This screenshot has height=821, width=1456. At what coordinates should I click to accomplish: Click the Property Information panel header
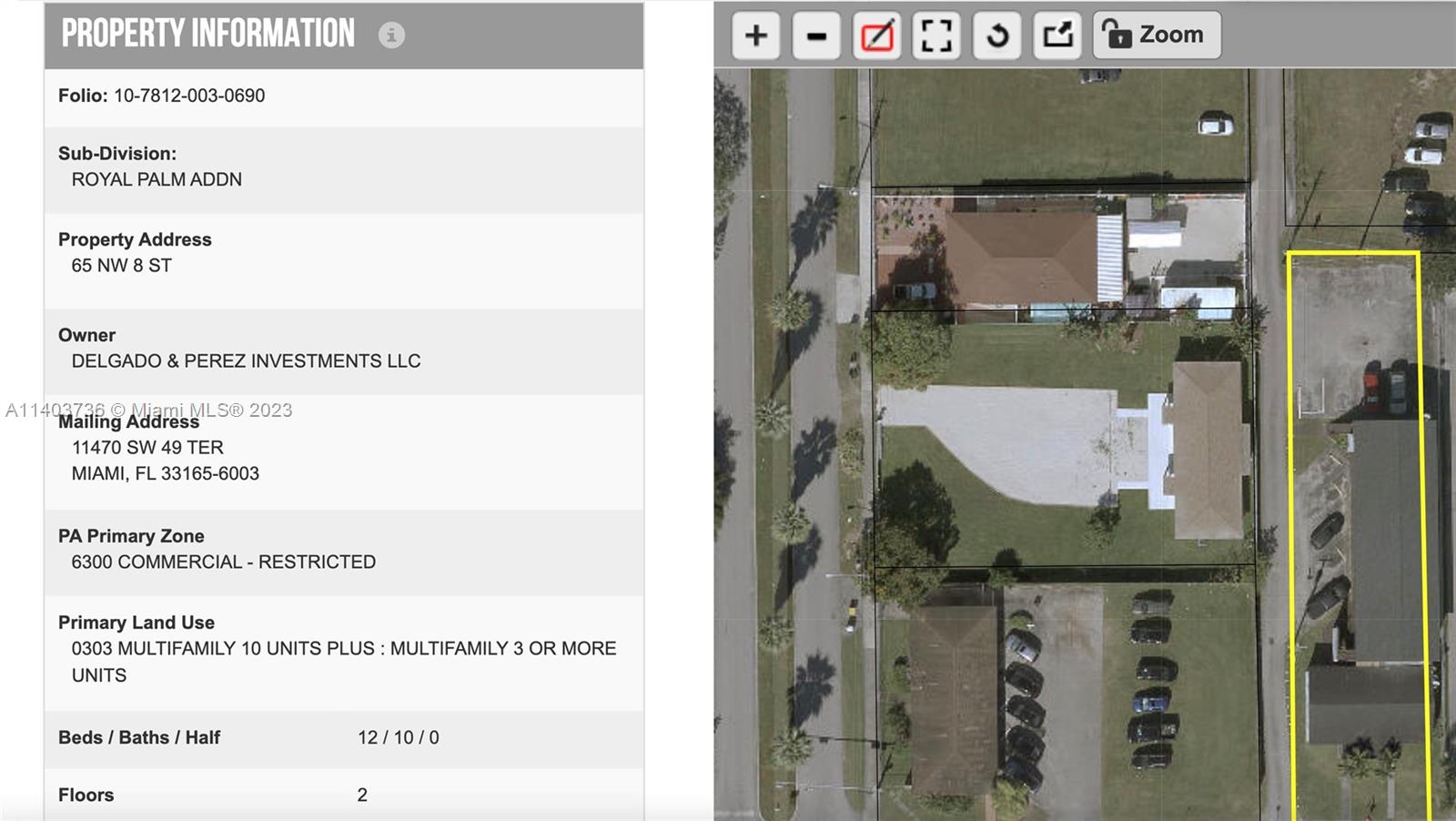tap(208, 35)
